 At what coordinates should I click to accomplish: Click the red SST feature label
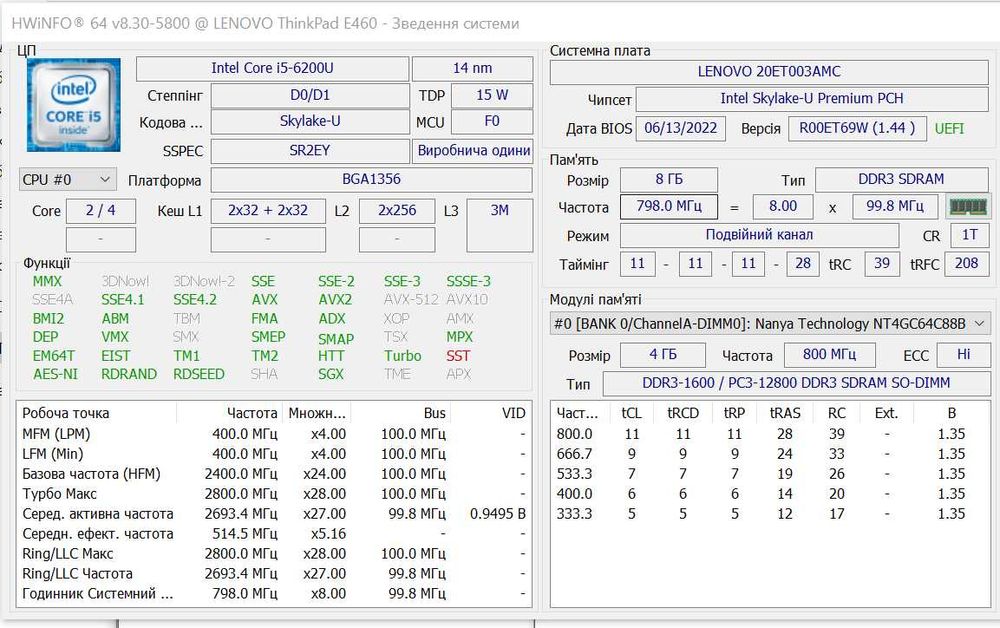pyautogui.click(x=458, y=356)
